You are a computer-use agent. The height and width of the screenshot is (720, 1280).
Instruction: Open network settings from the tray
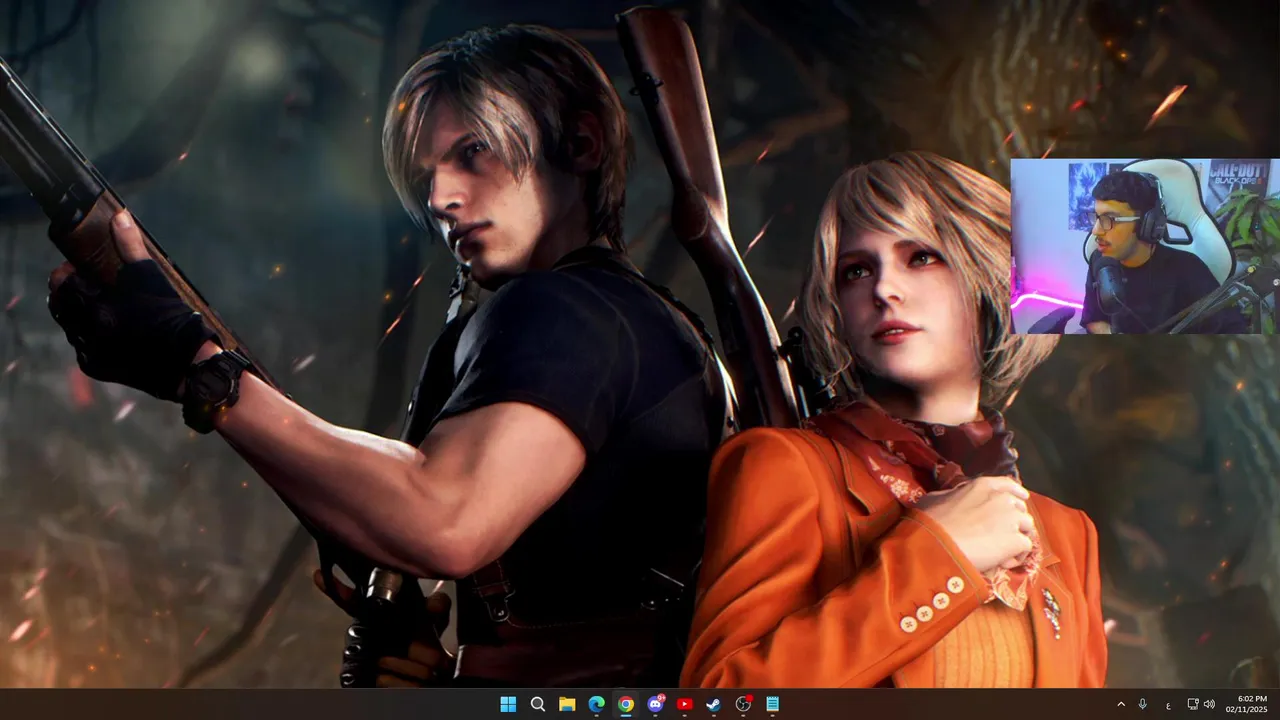click(1193, 704)
